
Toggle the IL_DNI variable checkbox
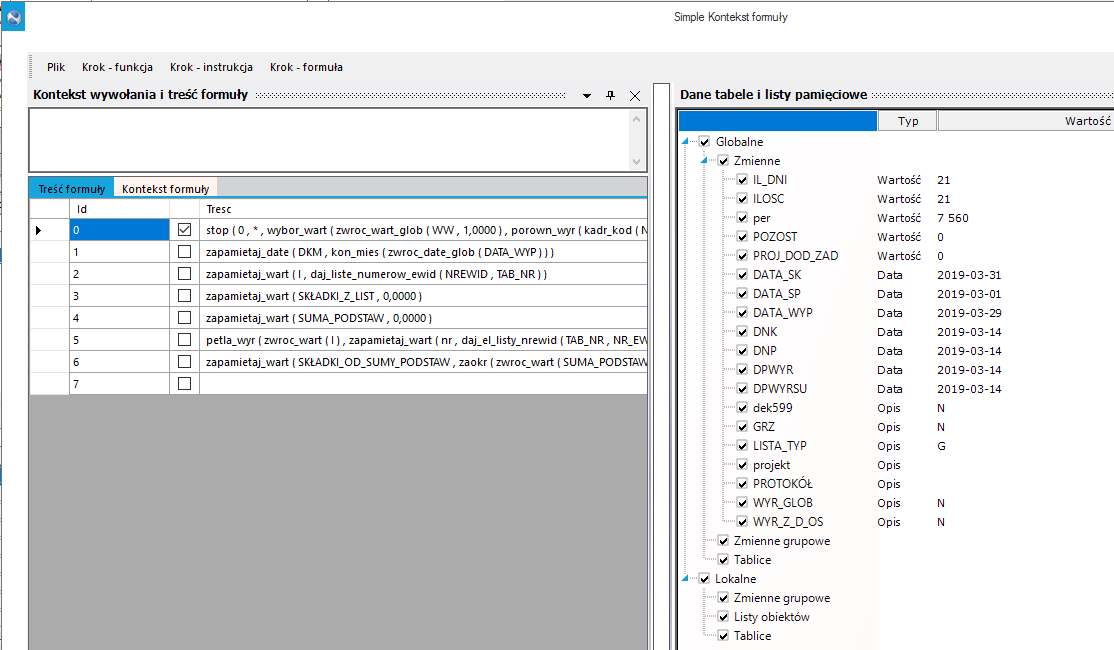pos(742,180)
